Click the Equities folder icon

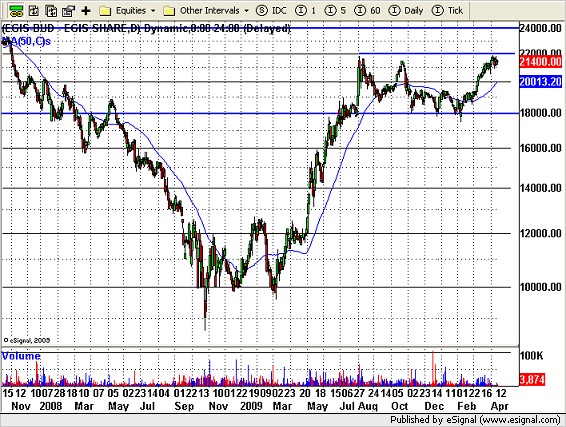[x=105, y=11]
